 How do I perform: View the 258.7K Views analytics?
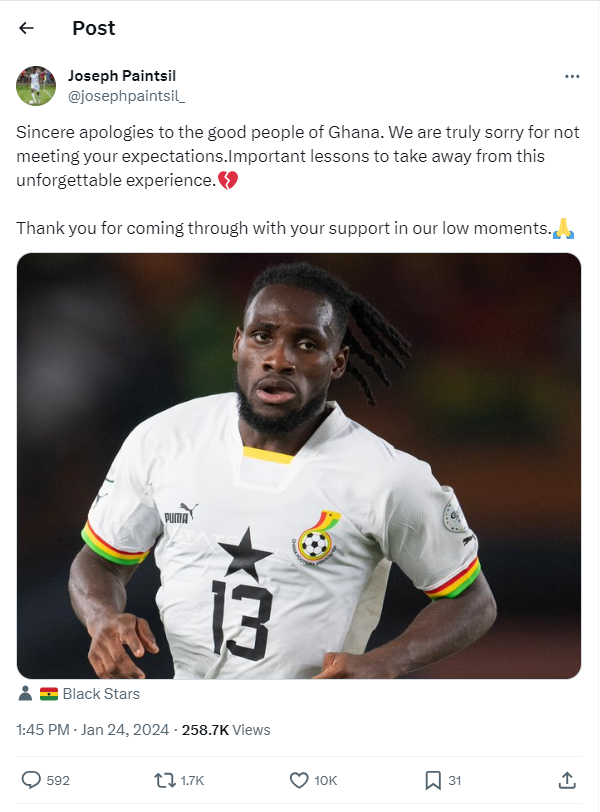point(226,730)
